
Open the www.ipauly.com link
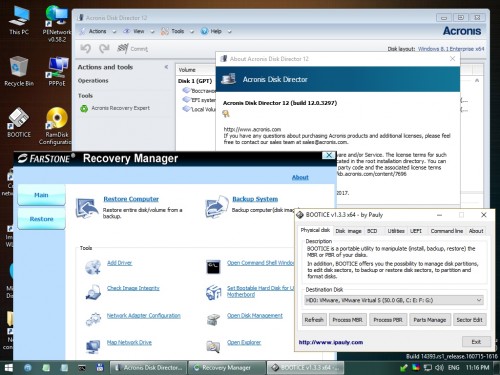point(331,342)
